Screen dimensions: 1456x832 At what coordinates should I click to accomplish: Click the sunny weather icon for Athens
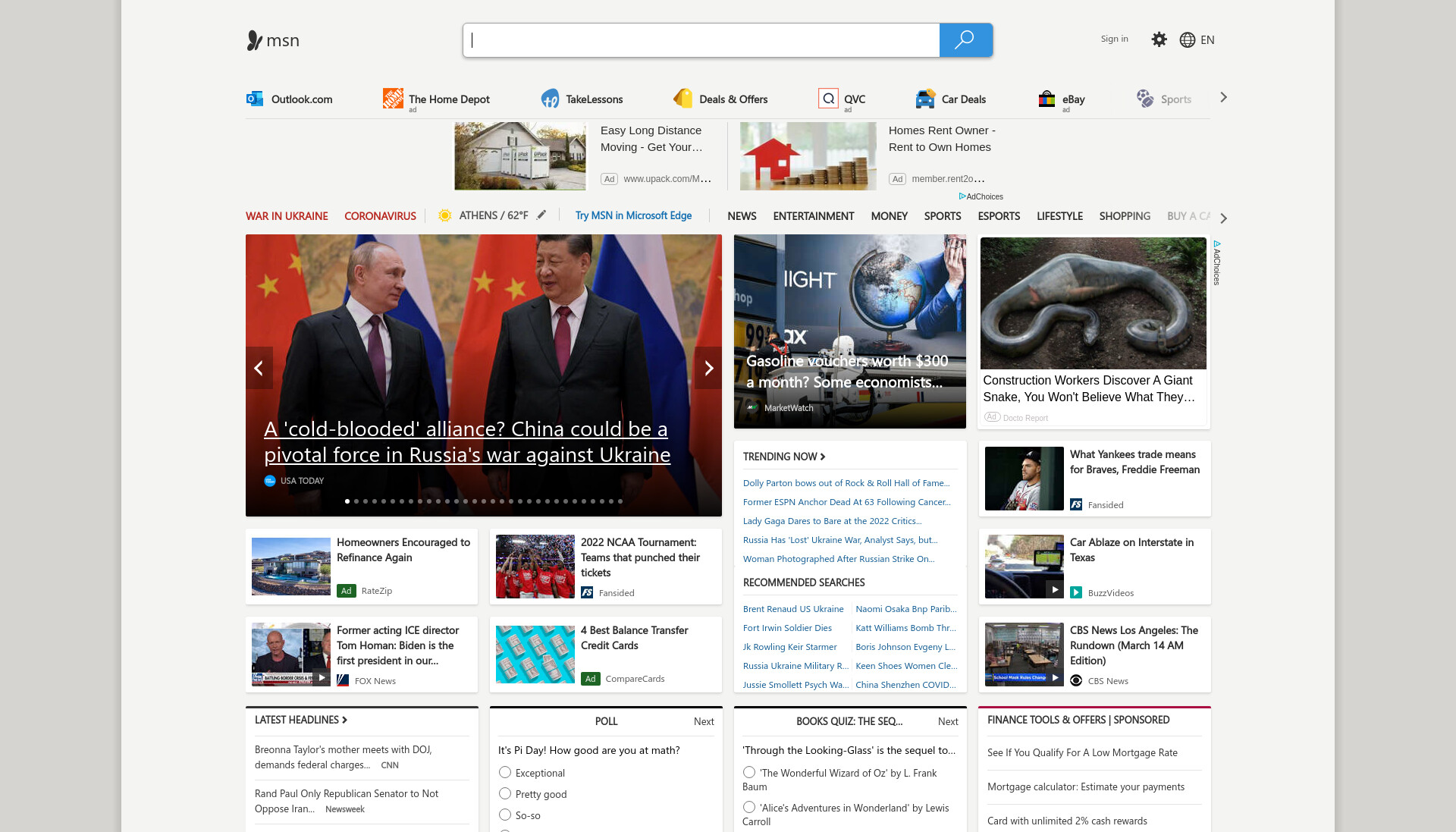(445, 215)
